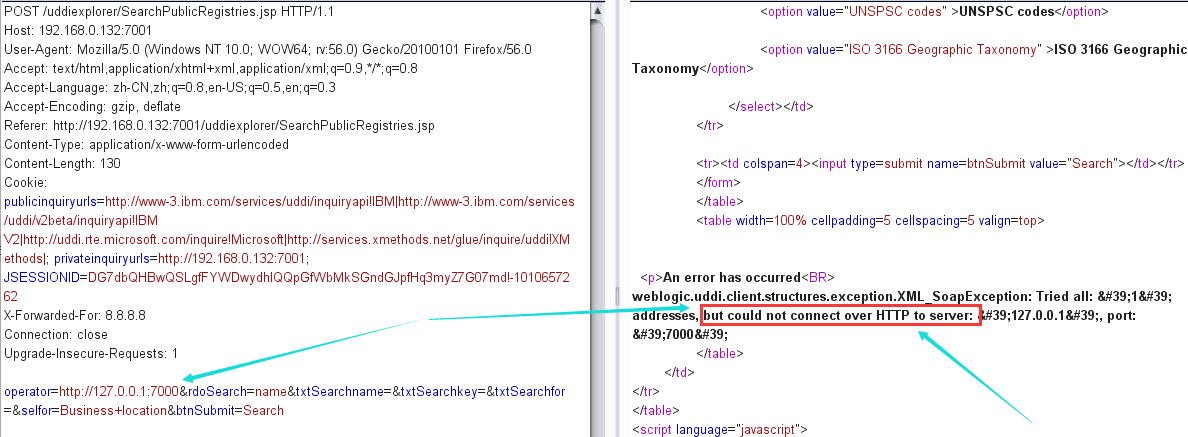Screen dimensions: 1188x437
Task: Click the Content-Type header line
Action: 146,144
